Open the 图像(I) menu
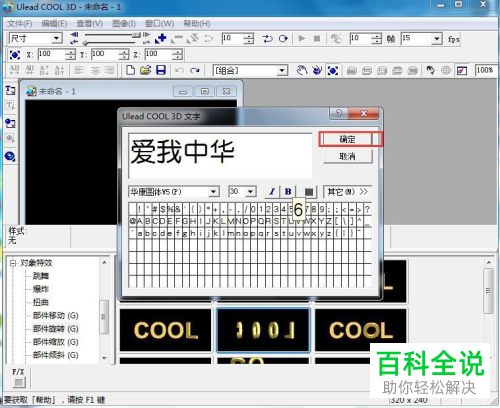500x408 pixels. (124, 24)
